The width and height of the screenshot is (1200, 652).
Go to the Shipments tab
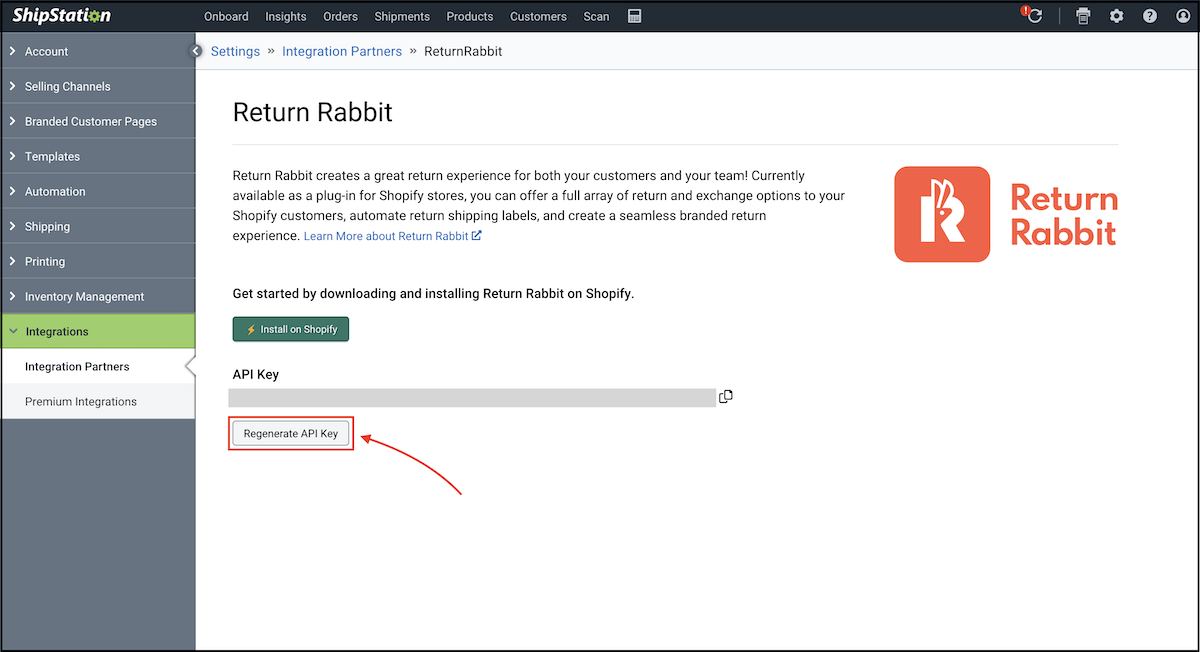(402, 16)
